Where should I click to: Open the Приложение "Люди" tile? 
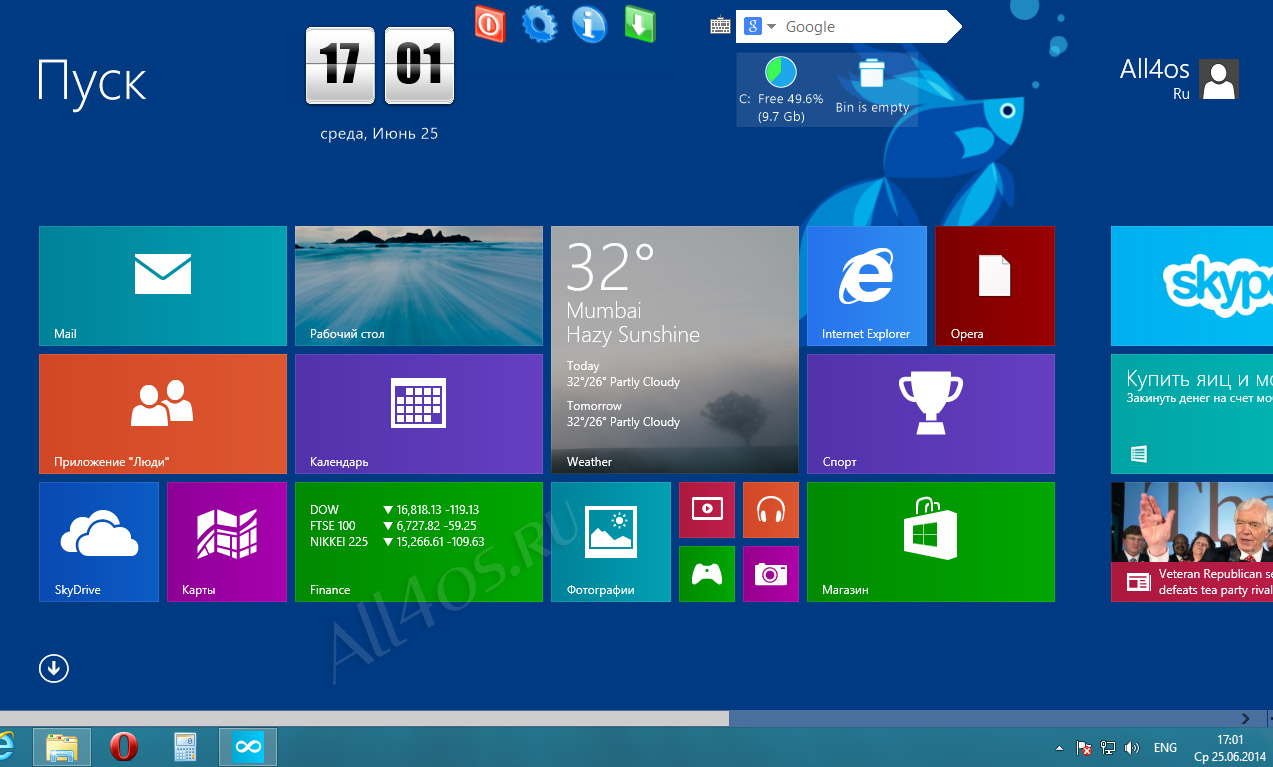[x=163, y=414]
